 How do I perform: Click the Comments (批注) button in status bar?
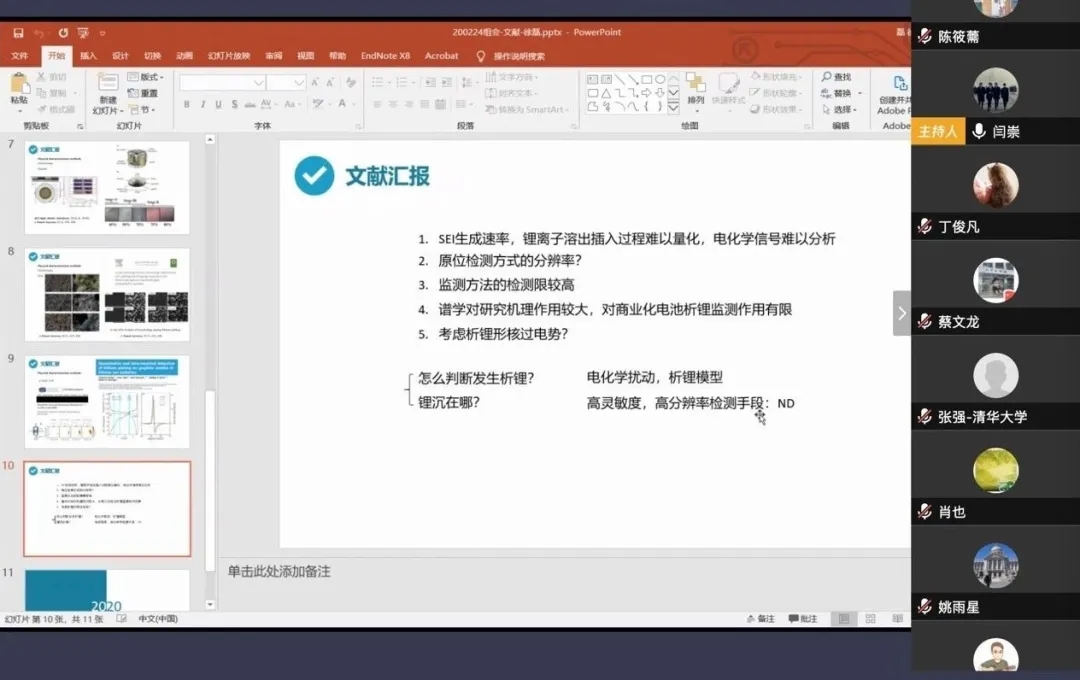coord(803,619)
